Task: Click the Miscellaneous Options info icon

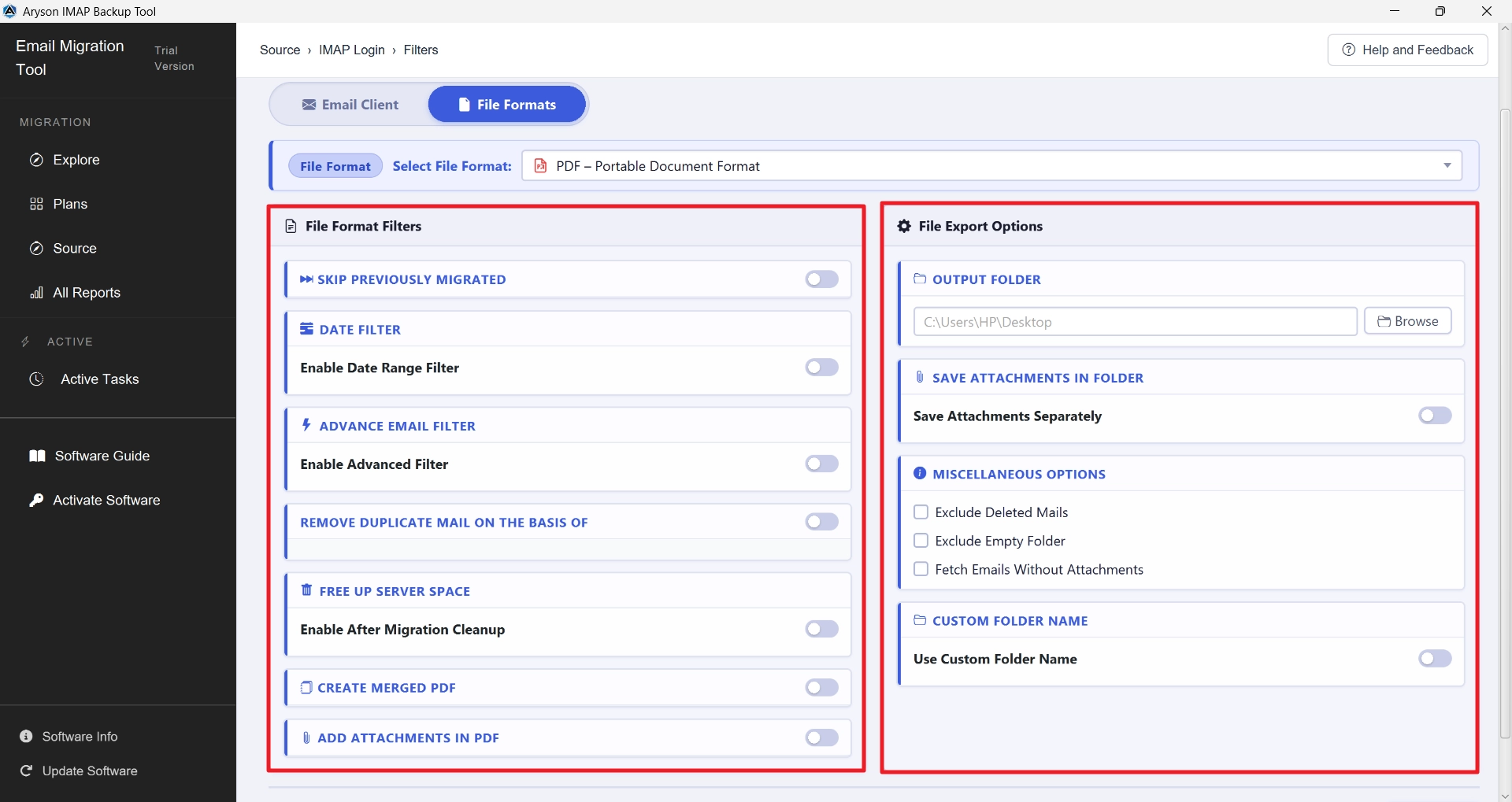Action: click(920, 473)
